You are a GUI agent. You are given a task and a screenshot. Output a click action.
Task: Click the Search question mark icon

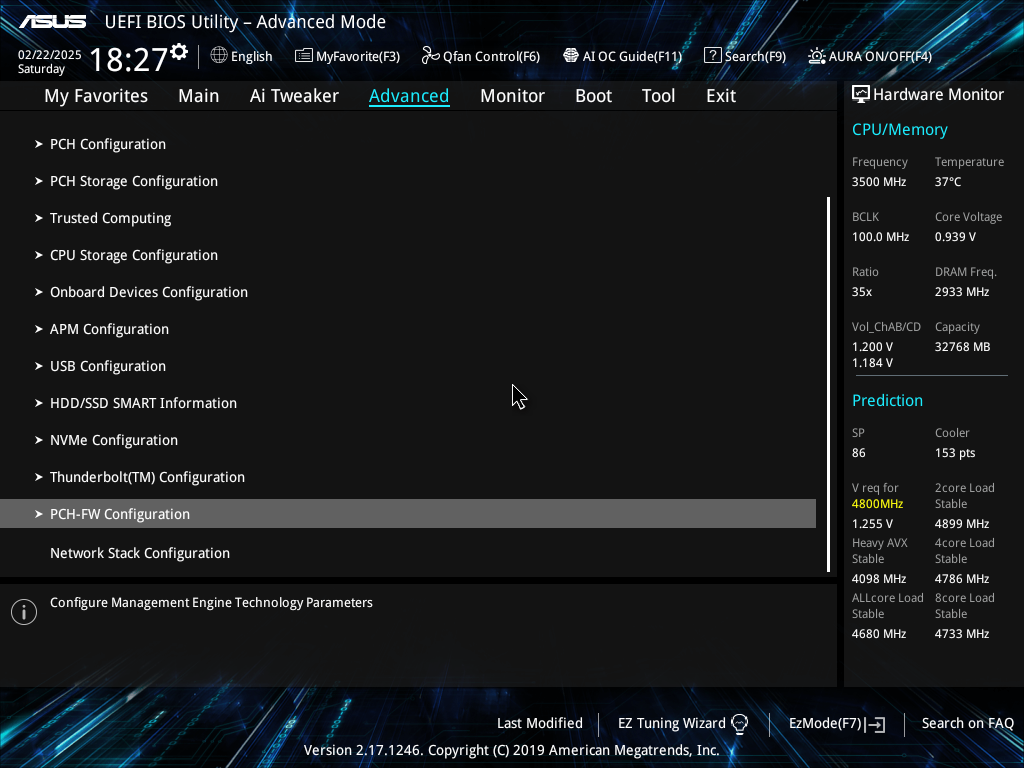pyautogui.click(x=712, y=56)
